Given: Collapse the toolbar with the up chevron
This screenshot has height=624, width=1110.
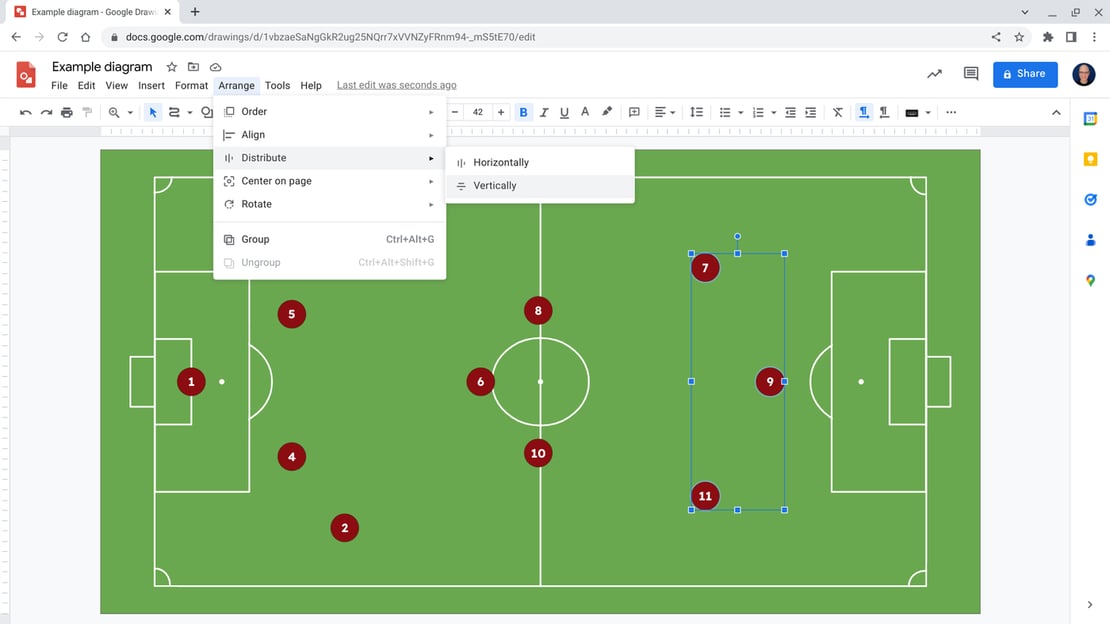Looking at the screenshot, I should pyautogui.click(x=1056, y=113).
